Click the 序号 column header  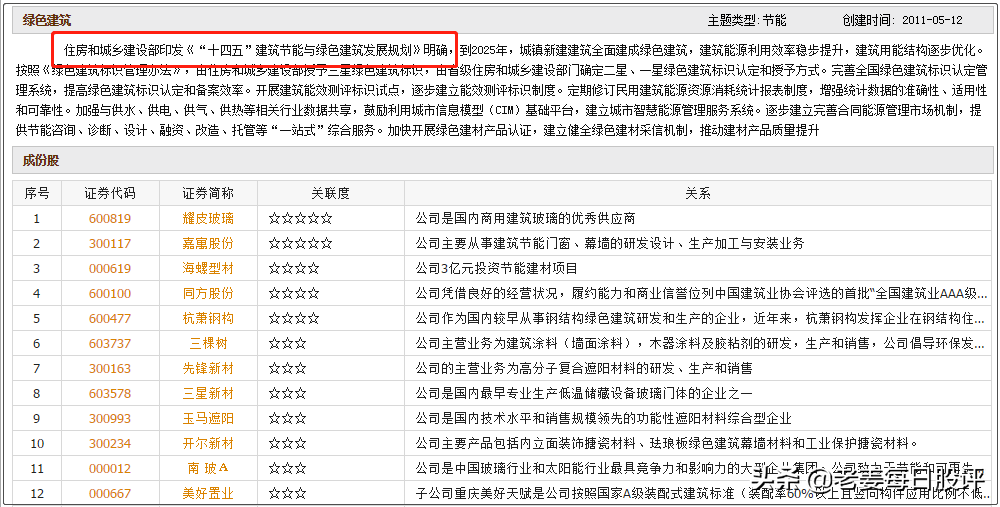point(37,193)
